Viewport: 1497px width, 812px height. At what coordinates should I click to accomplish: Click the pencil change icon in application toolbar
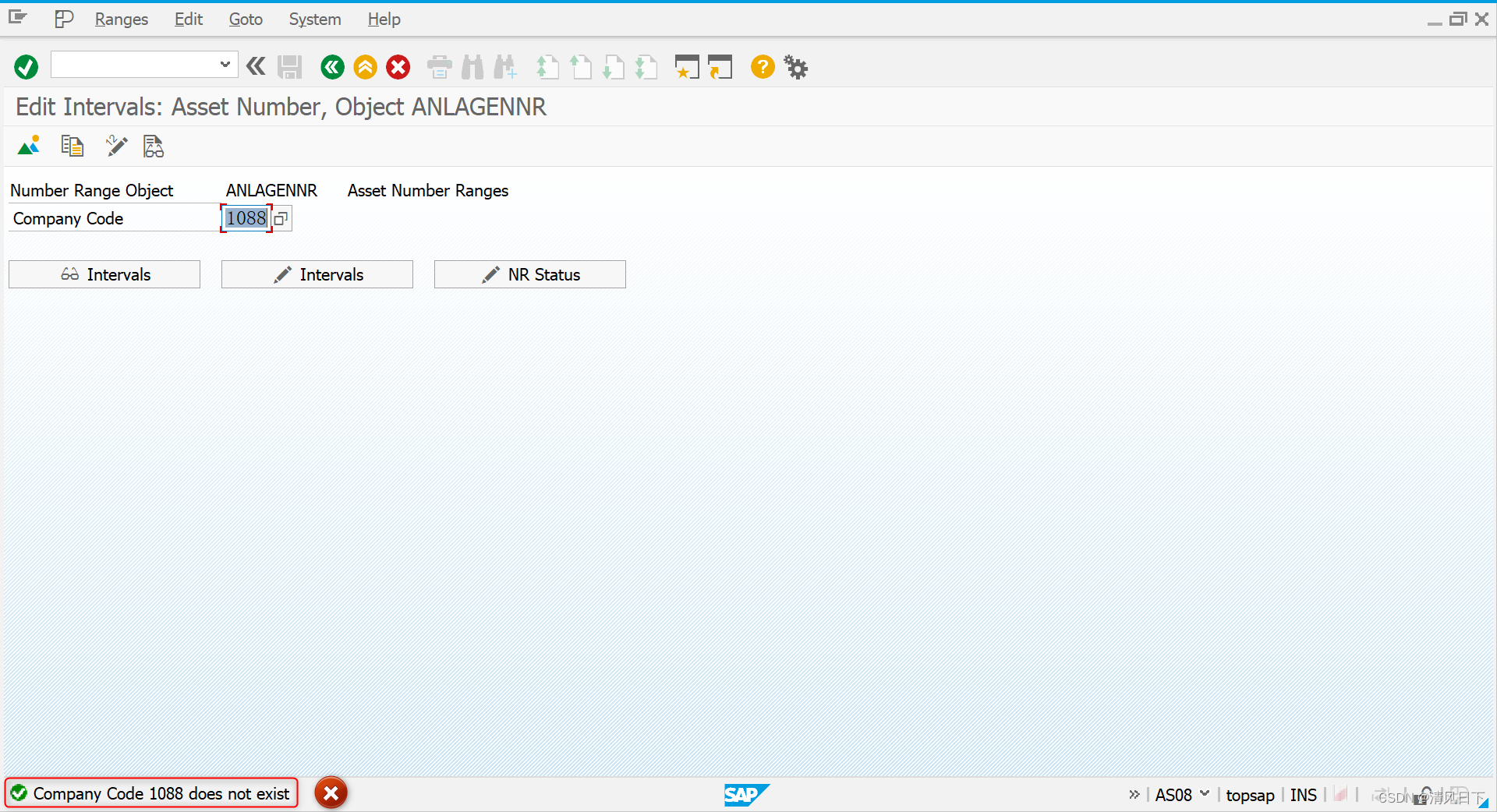point(116,146)
